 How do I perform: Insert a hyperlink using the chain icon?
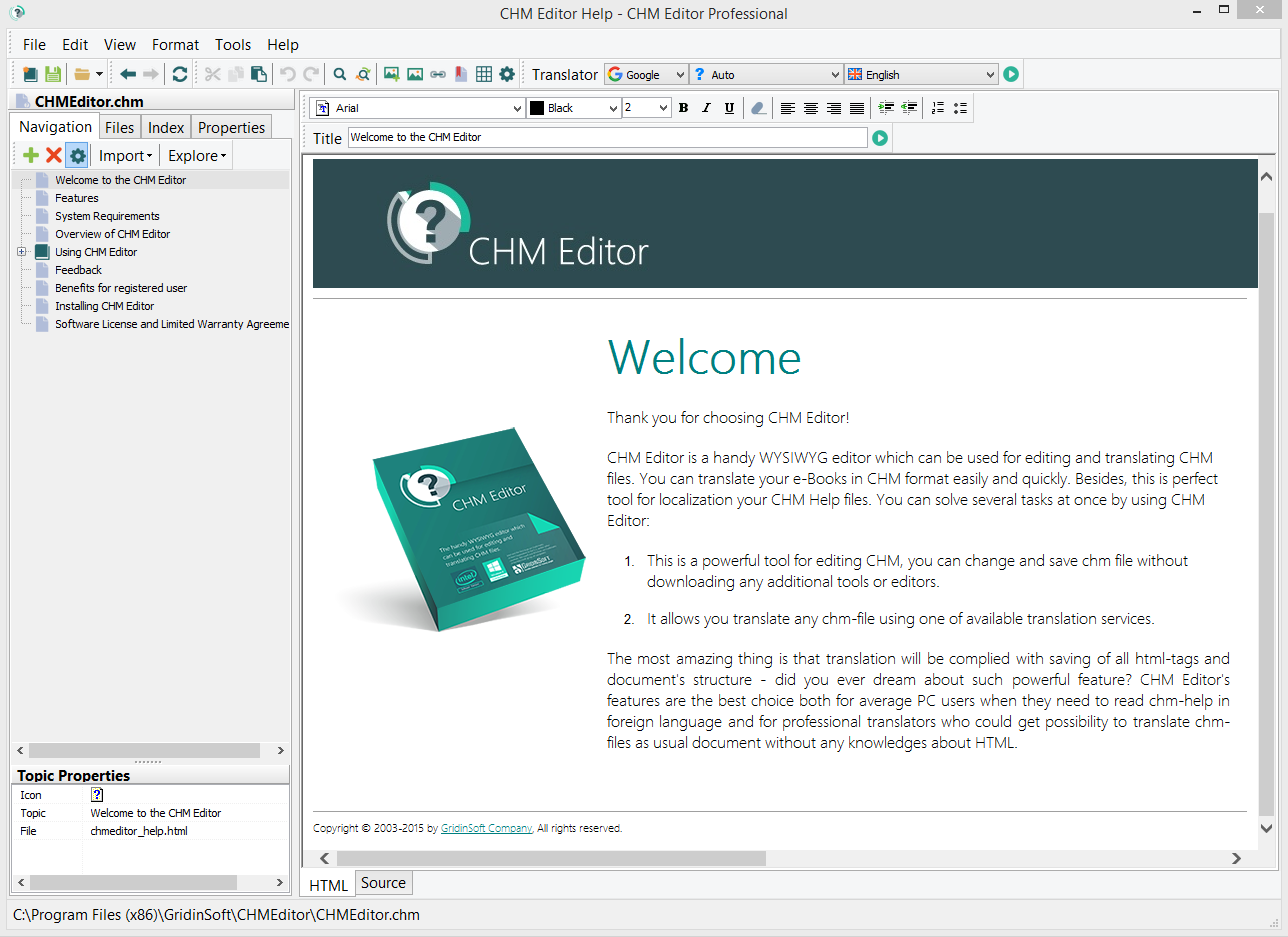pos(438,73)
